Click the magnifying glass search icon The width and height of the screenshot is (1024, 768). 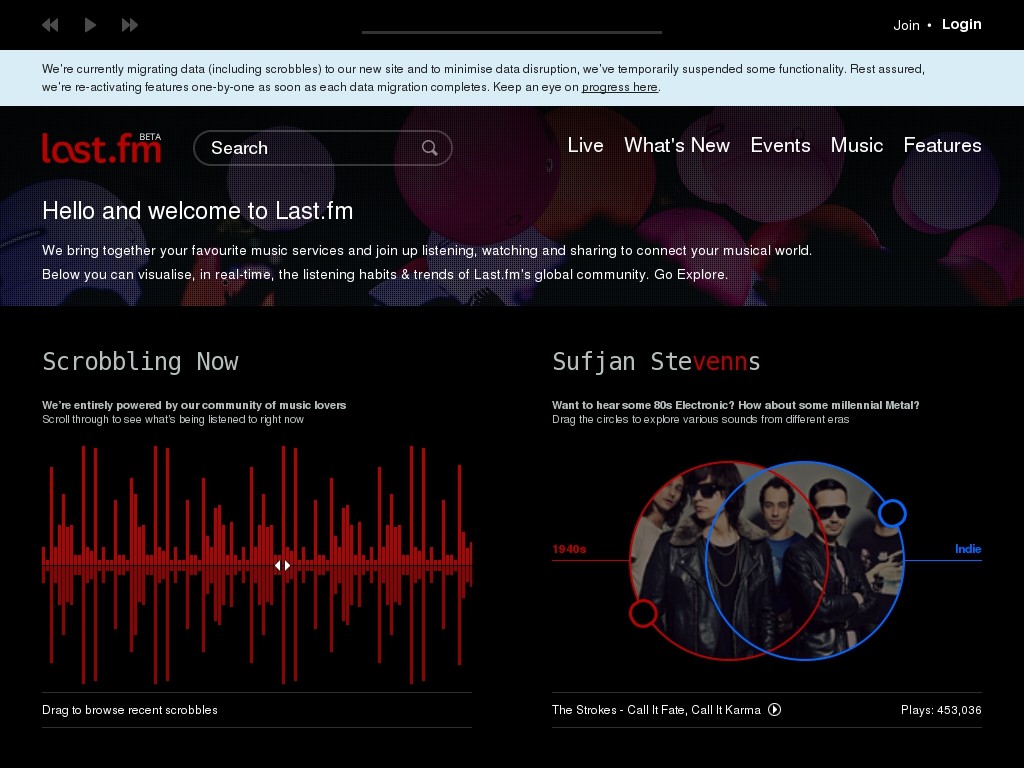tap(429, 148)
